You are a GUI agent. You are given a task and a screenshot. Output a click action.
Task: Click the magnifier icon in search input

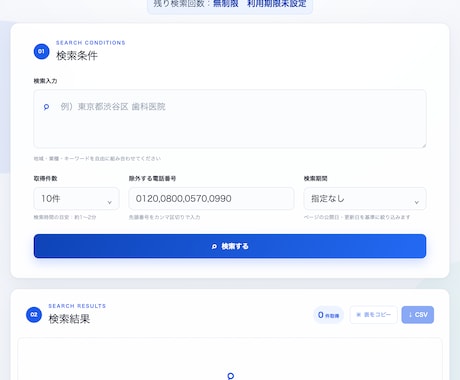[x=46, y=107]
